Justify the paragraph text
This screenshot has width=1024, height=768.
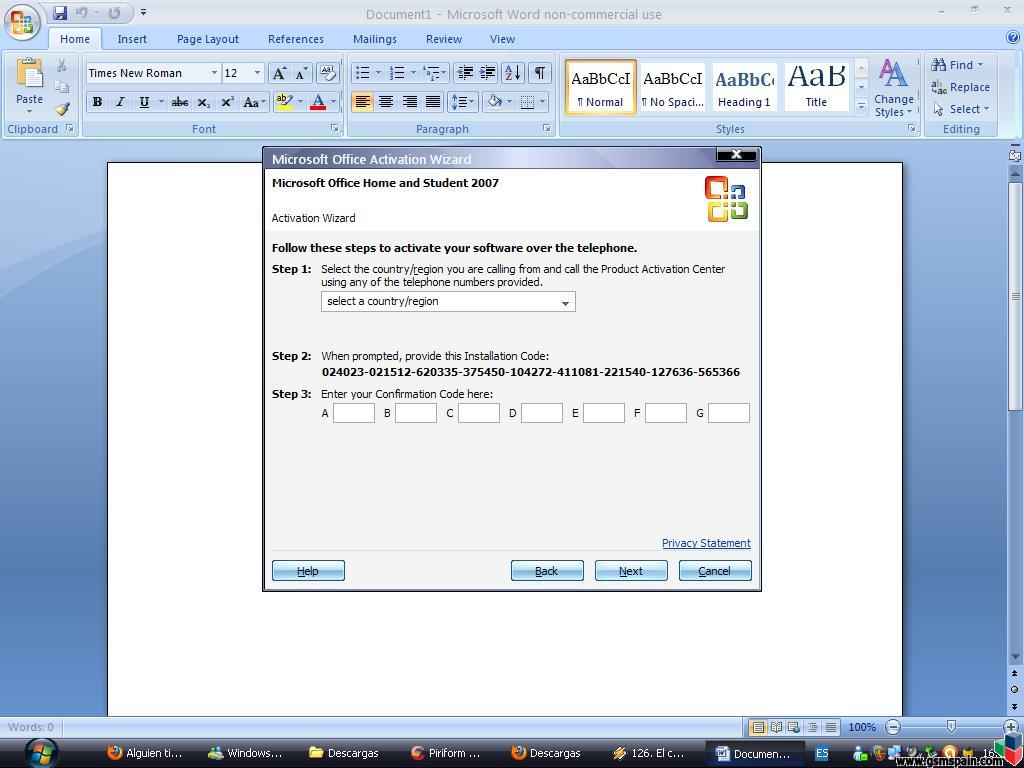pos(433,102)
